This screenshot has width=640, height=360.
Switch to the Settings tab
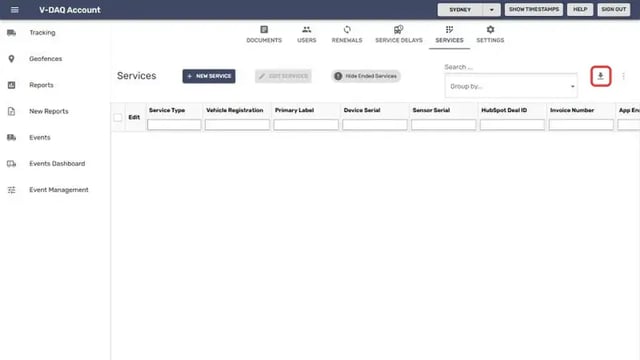(x=490, y=35)
